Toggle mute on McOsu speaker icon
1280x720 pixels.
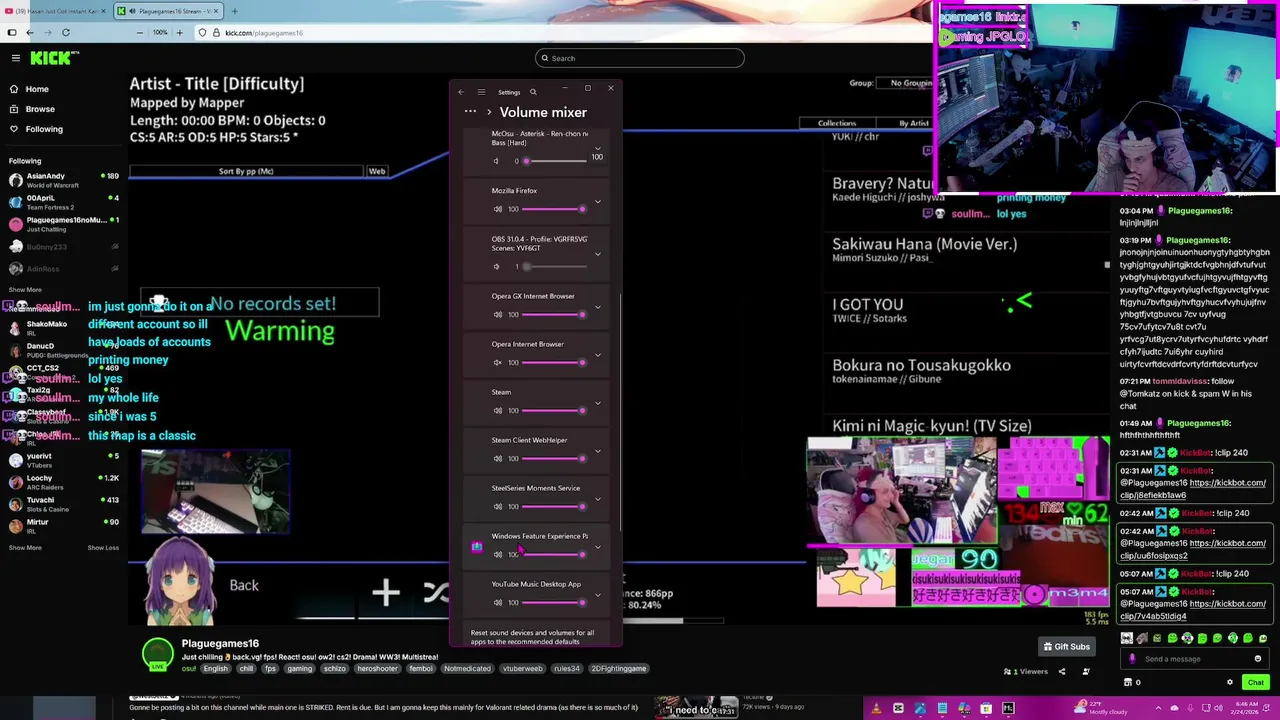tap(496, 161)
